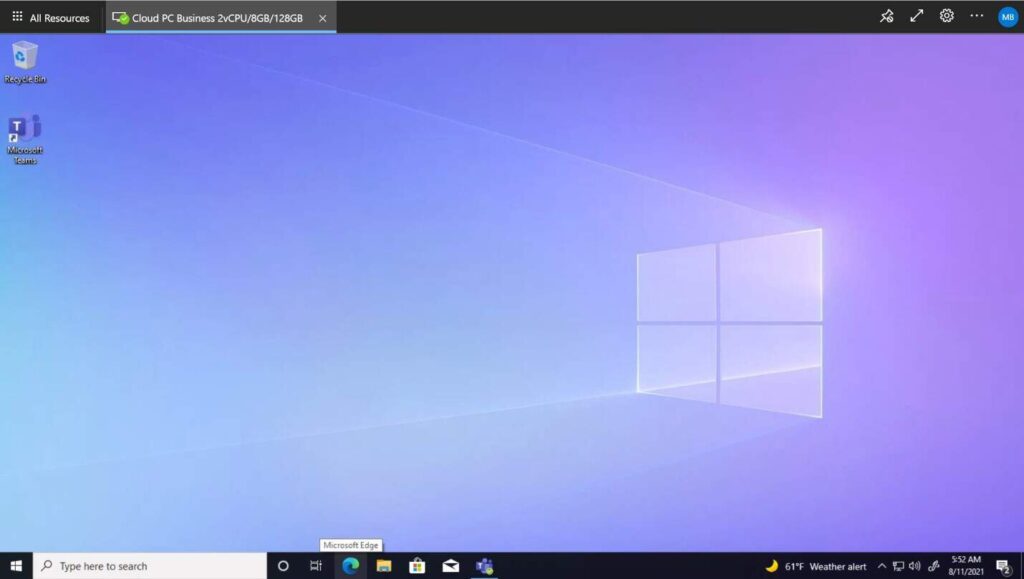This screenshot has width=1024, height=579.
Task: Open Cortana circle icon on taskbar
Action: (283, 566)
